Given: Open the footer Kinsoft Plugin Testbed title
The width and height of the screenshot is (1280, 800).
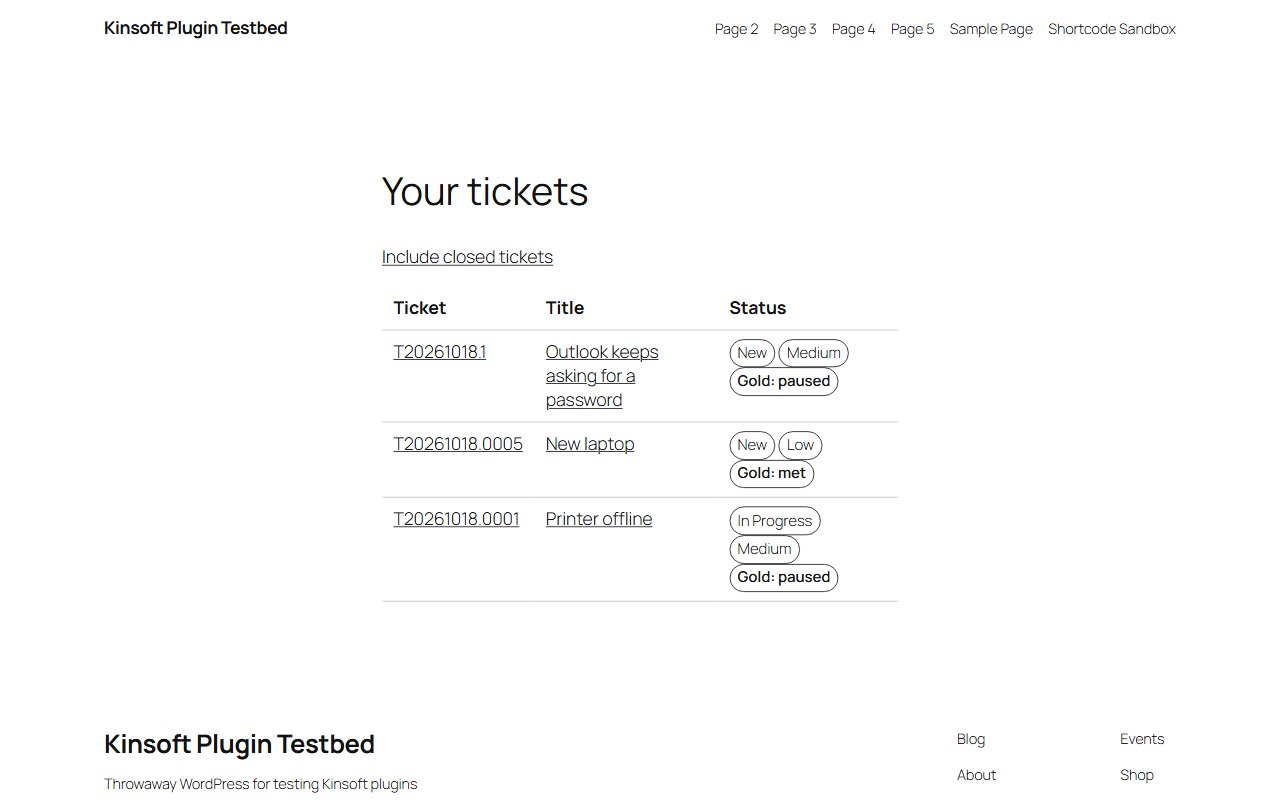Looking at the screenshot, I should (239, 744).
